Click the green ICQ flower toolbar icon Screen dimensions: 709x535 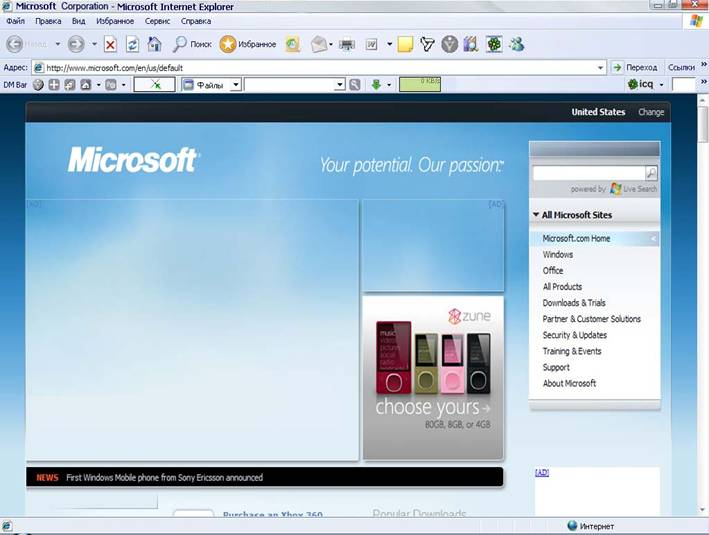pos(494,44)
